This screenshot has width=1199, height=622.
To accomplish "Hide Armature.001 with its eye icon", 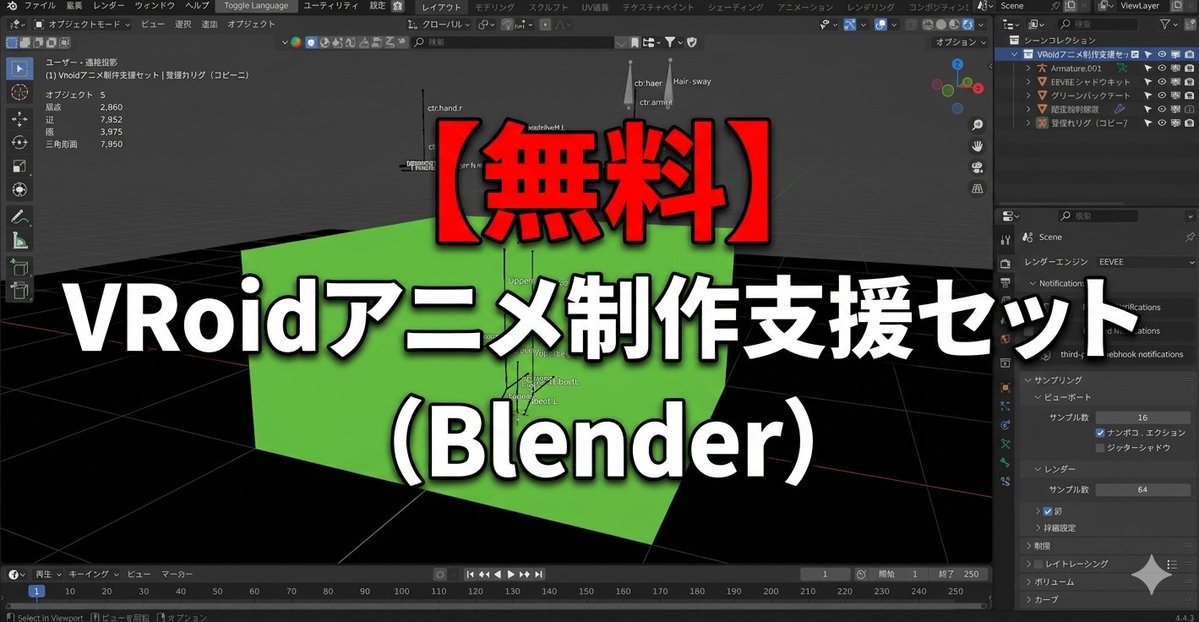I will coord(1161,68).
